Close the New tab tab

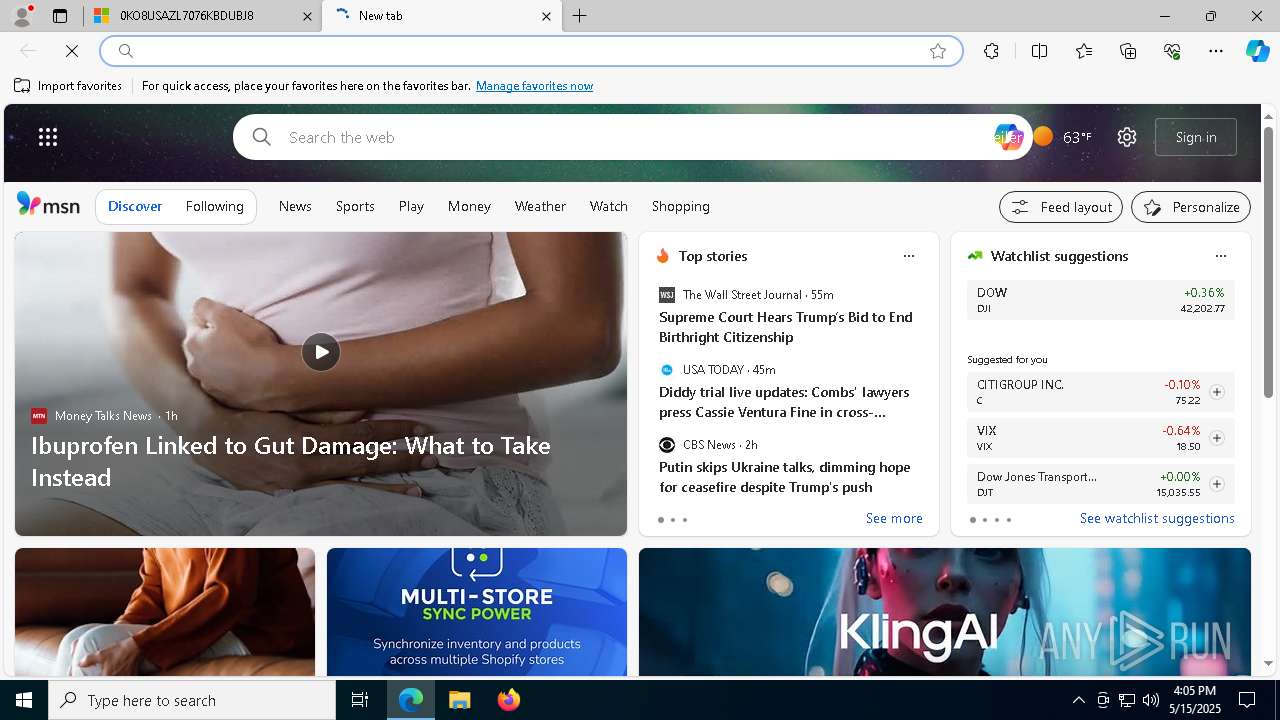point(546,16)
